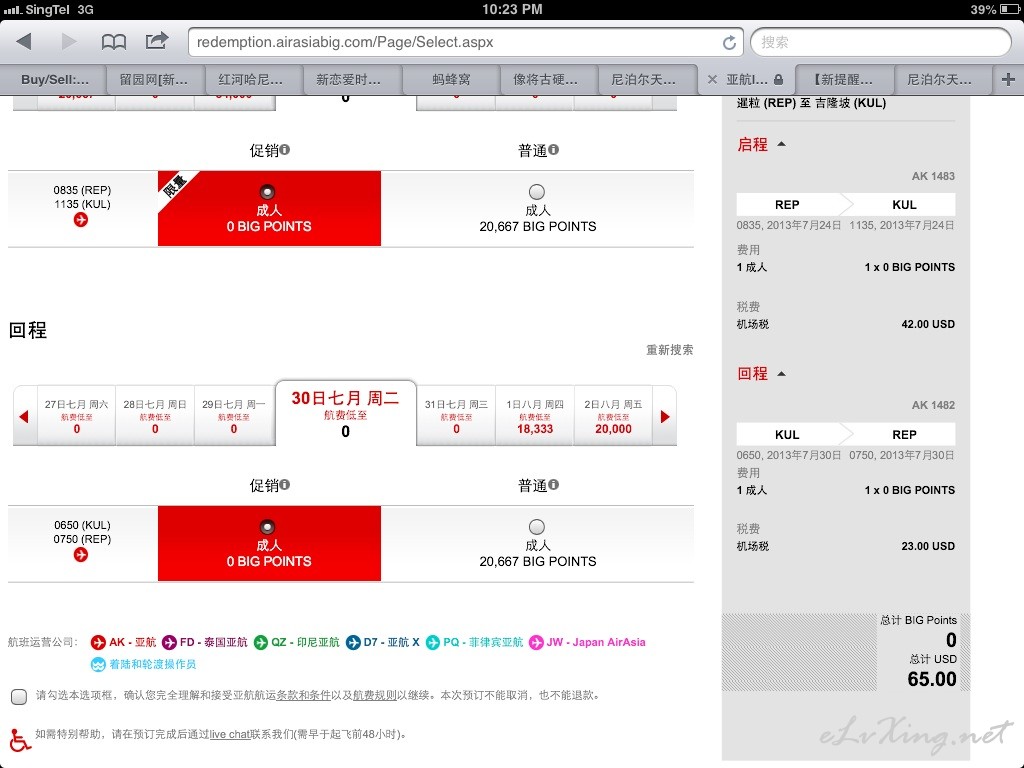The height and width of the screenshot is (768, 1024).
Task: Click flight number AK 1482
Action: point(933,406)
